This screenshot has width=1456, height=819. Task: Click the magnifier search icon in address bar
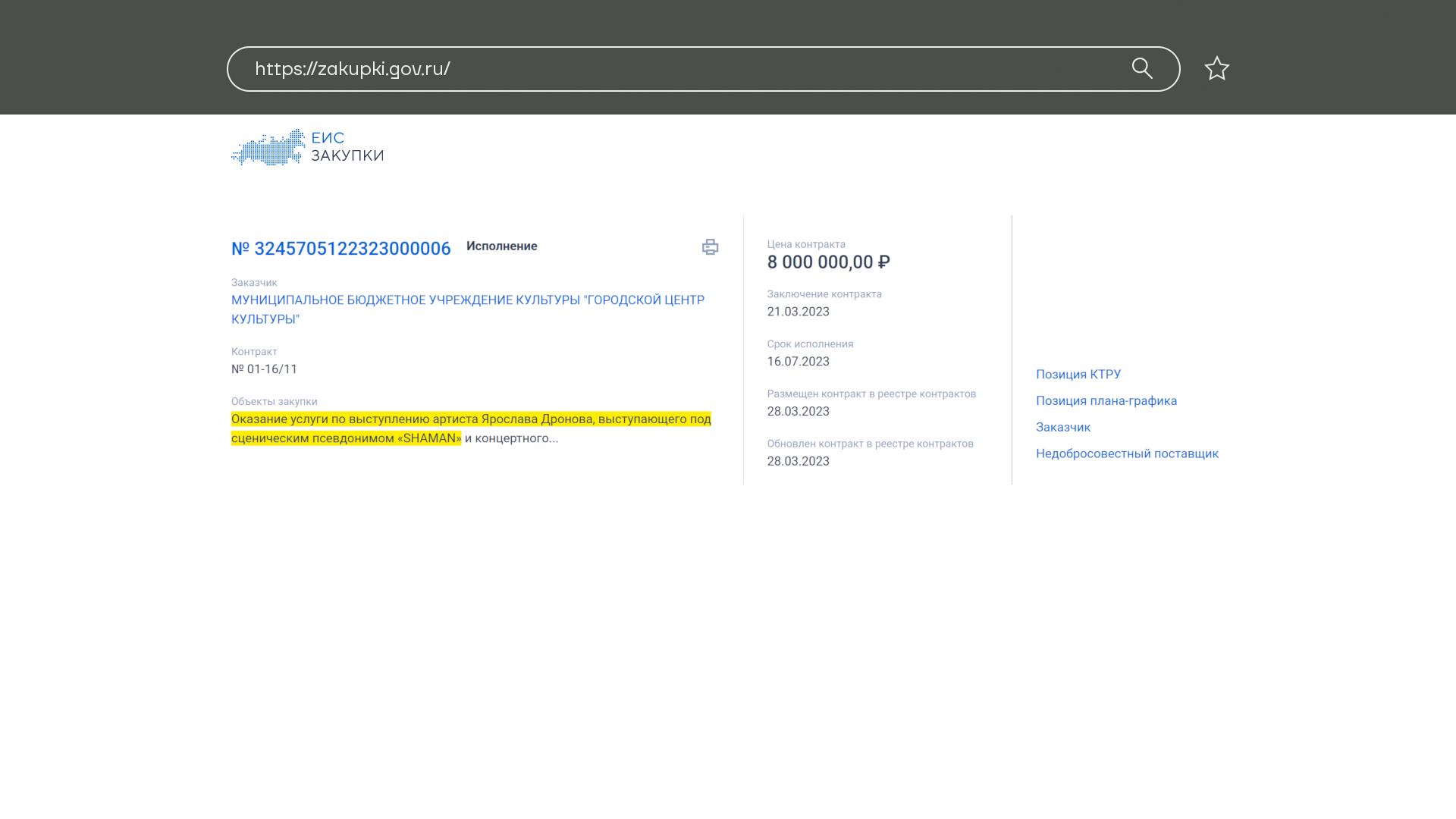click(x=1142, y=68)
